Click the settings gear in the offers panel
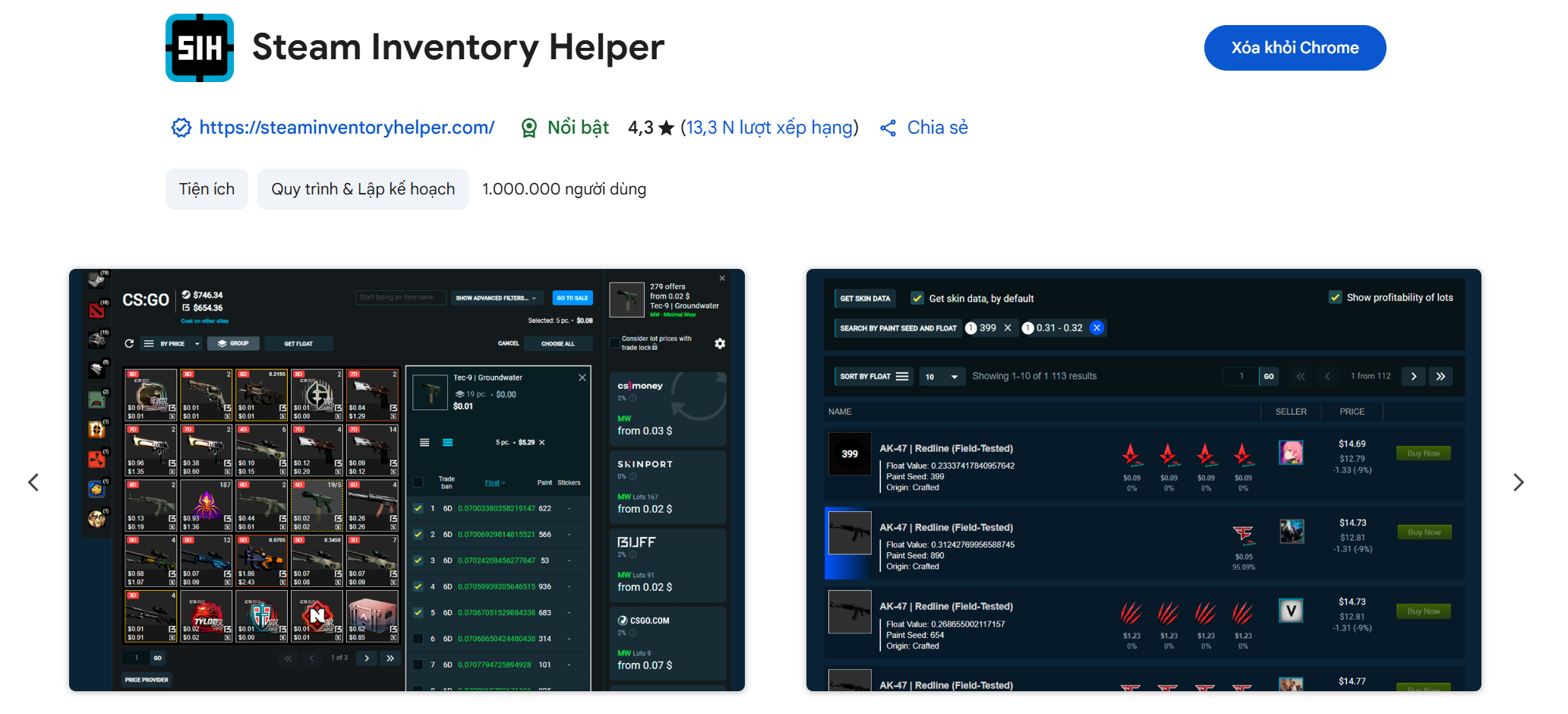The width and height of the screenshot is (1568, 714). click(720, 344)
